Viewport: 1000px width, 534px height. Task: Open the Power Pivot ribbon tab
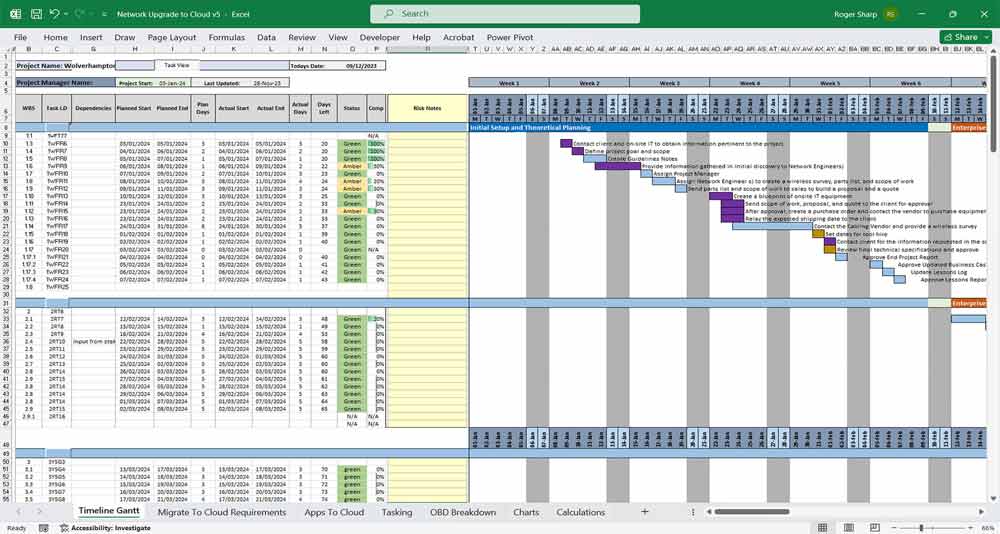point(510,38)
